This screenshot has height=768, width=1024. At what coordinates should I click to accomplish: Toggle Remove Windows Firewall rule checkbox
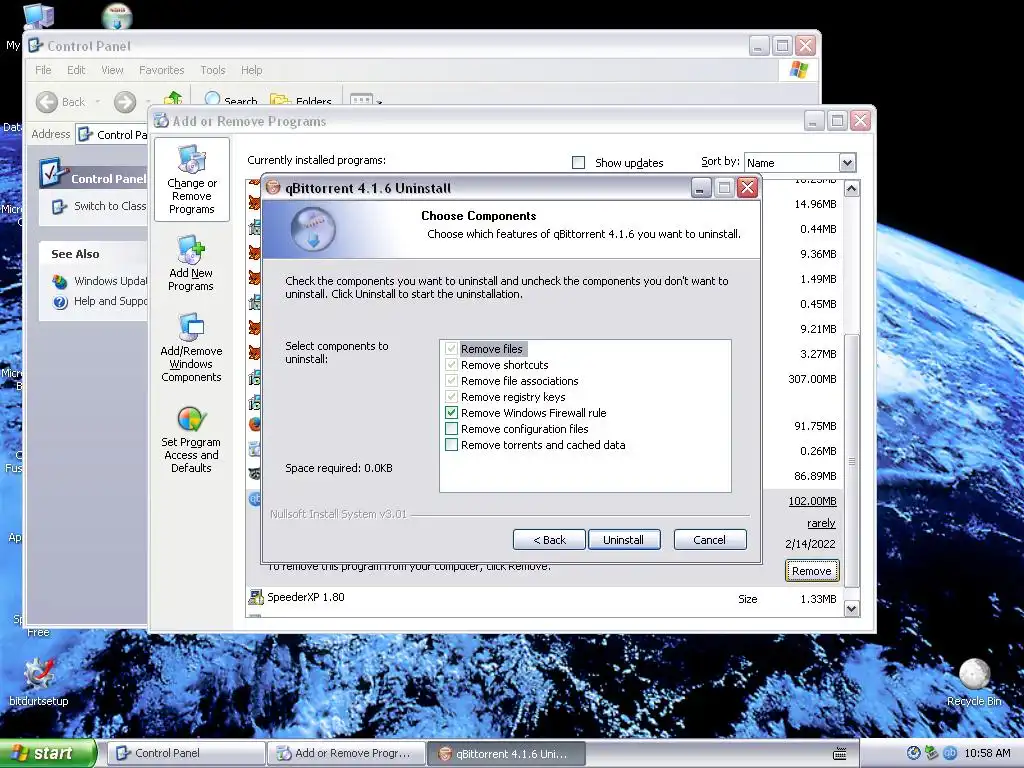pyautogui.click(x=451, y=413)
